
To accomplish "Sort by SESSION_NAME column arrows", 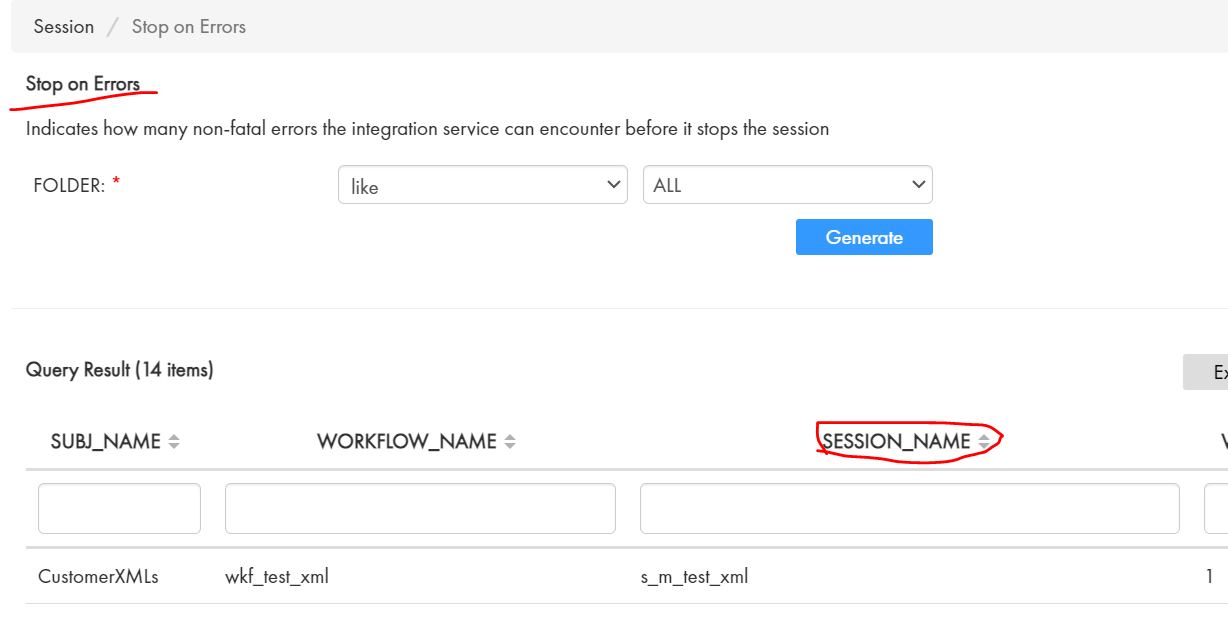I will click(x=984, y=442).
